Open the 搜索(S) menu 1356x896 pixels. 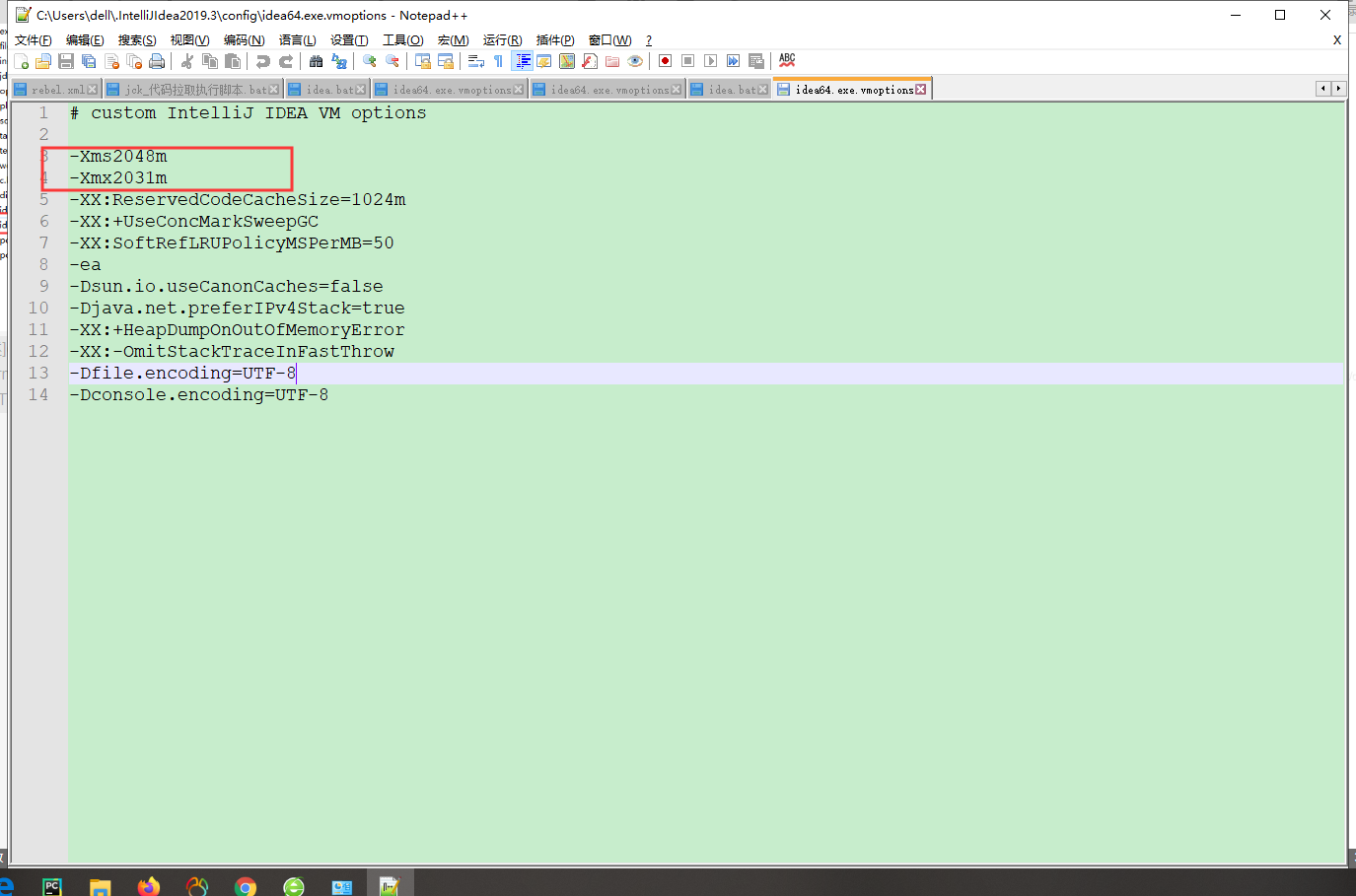[136, 40]
